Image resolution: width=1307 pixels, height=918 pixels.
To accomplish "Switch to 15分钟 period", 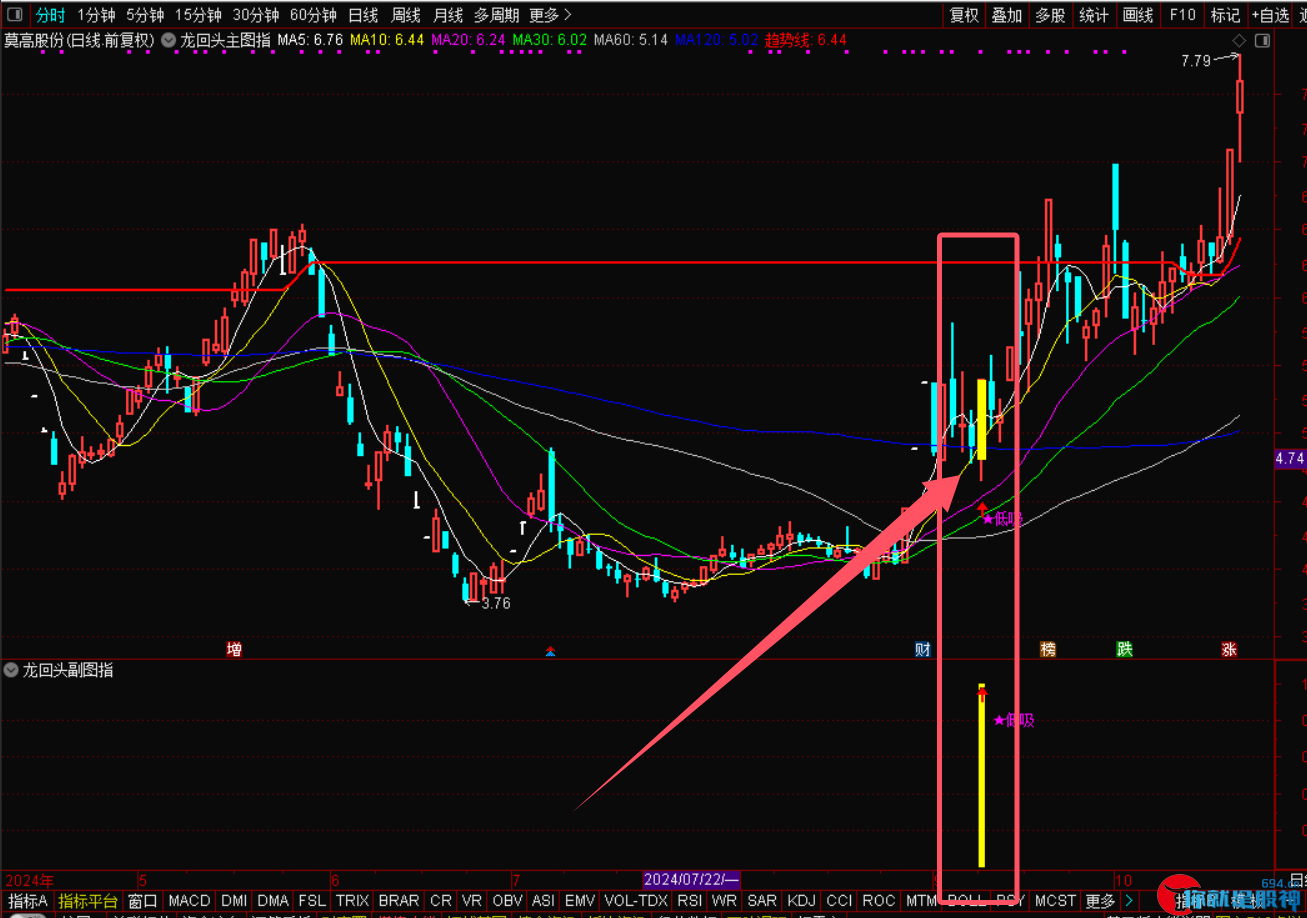I will click(x=198, y=15).
